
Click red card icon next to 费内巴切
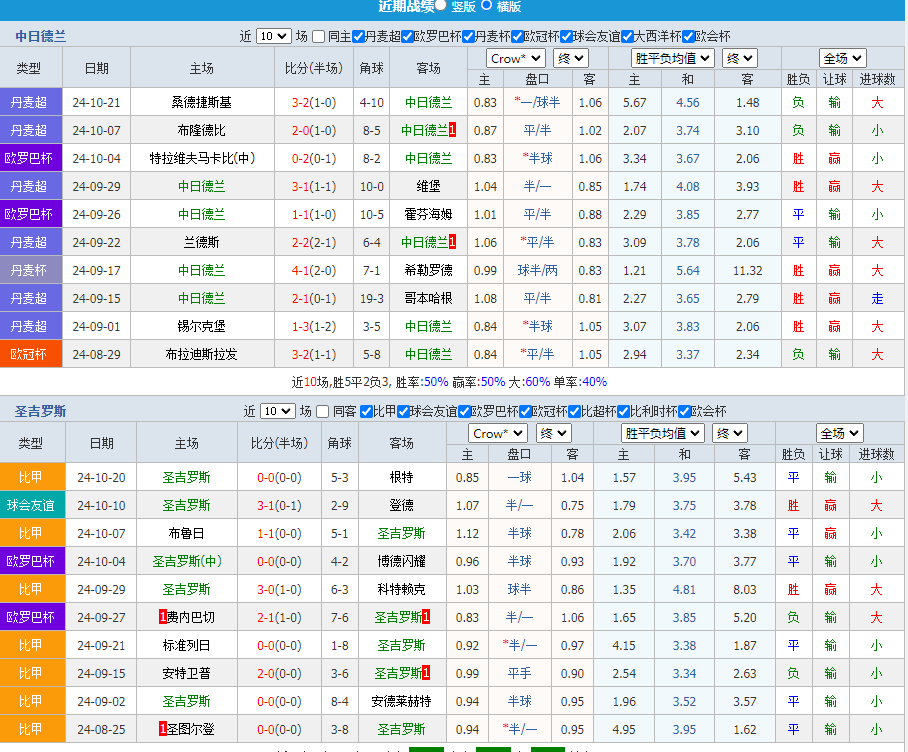164,617
